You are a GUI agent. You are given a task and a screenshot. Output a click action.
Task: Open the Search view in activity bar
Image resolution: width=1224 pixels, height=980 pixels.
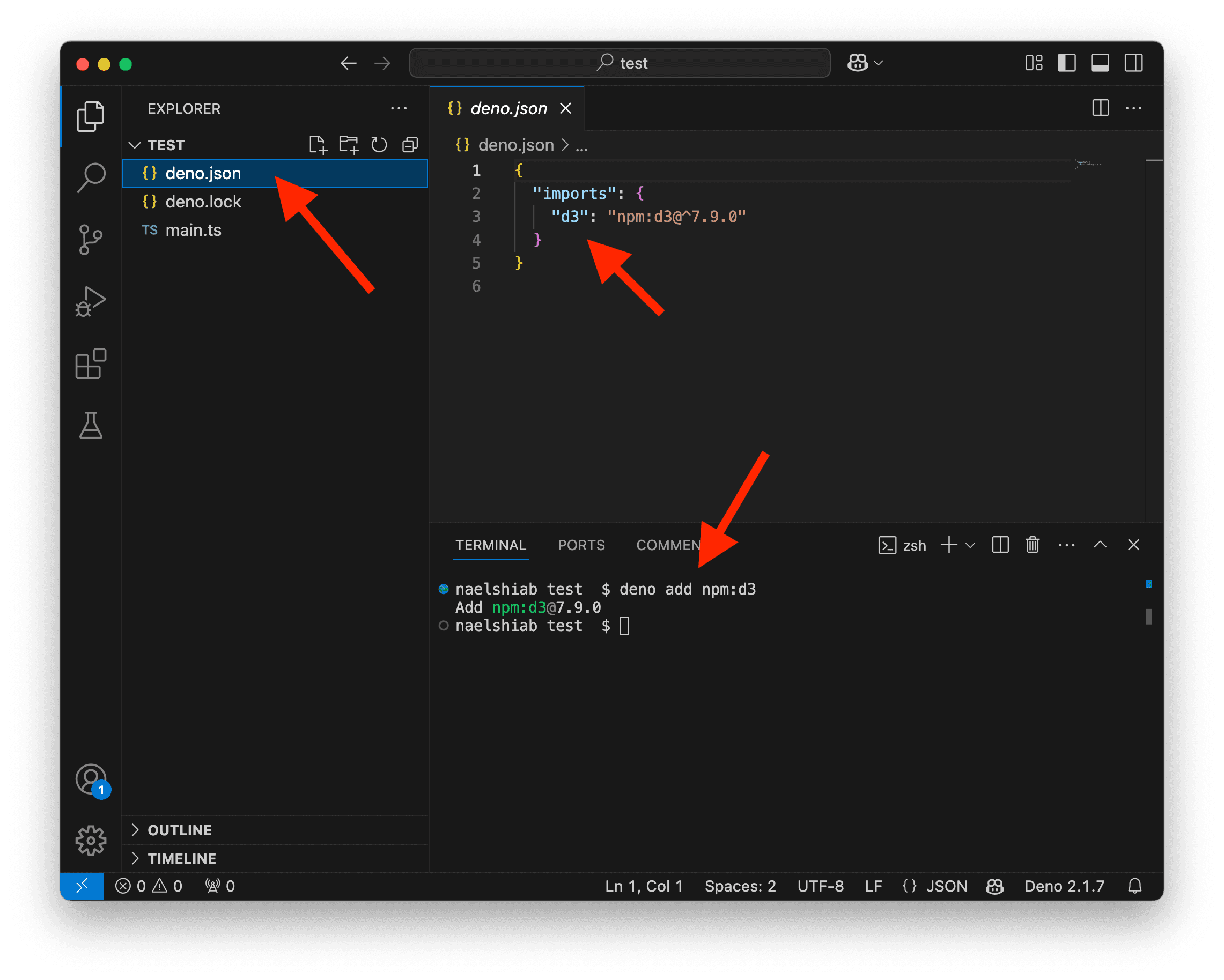[x=90, y=178]
